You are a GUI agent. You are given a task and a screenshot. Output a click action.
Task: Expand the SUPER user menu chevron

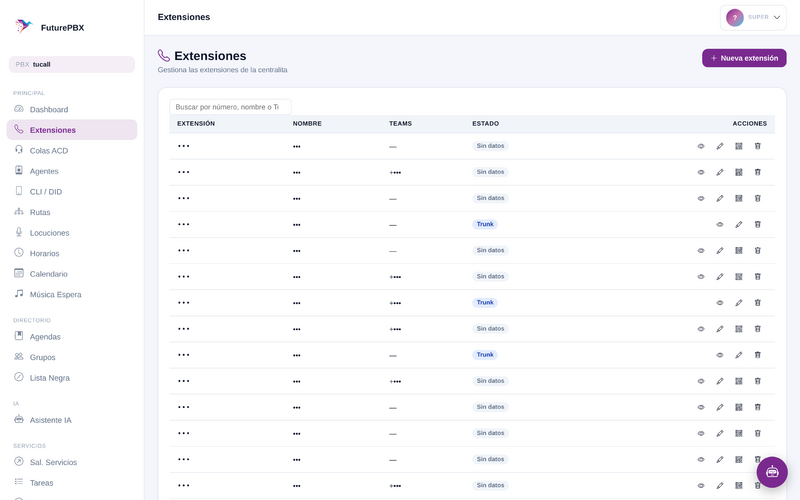pos(777,17)
